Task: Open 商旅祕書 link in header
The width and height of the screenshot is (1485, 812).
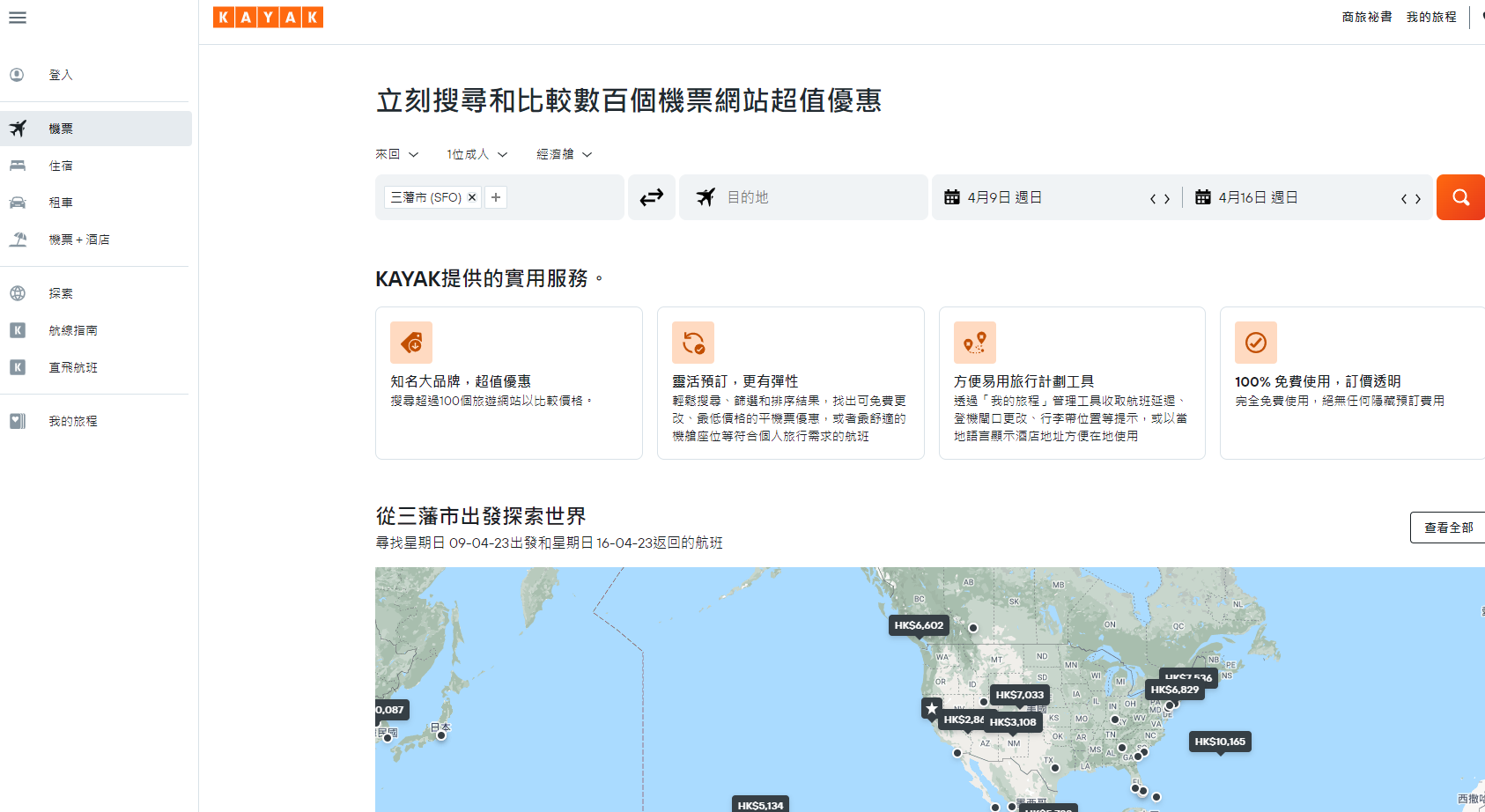Action: (x=1366, y=17)
